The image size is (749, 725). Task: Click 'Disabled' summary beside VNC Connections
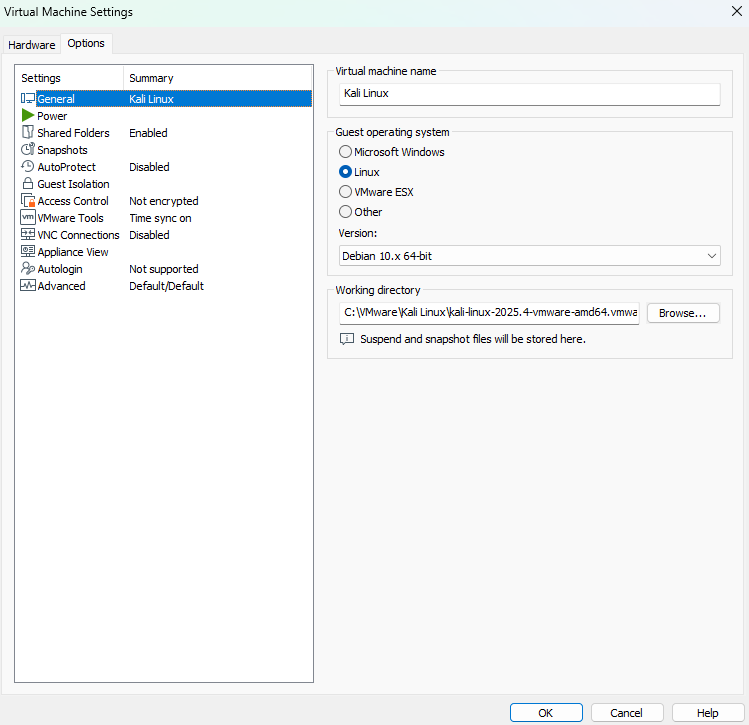click(150, 235)
